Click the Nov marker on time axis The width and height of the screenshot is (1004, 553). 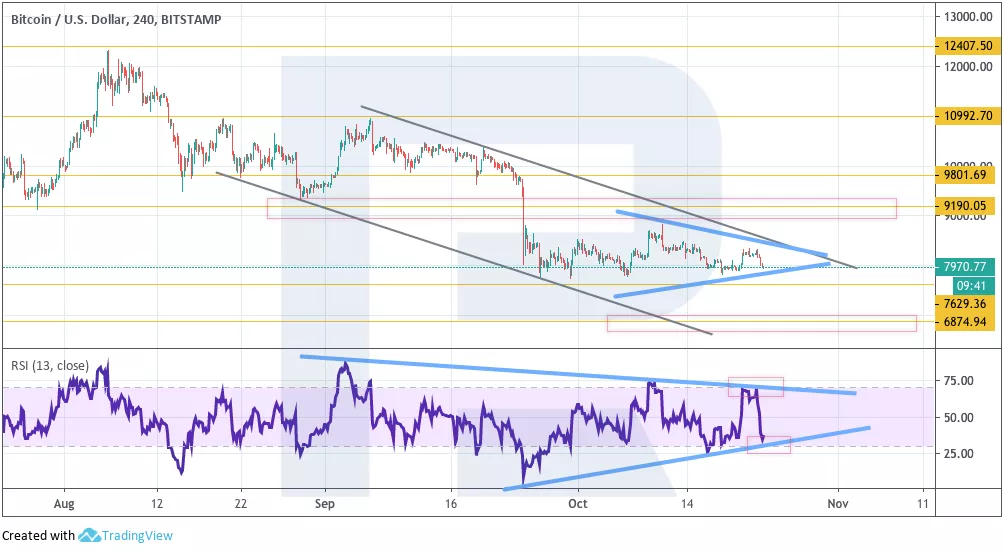click(838, 506)
